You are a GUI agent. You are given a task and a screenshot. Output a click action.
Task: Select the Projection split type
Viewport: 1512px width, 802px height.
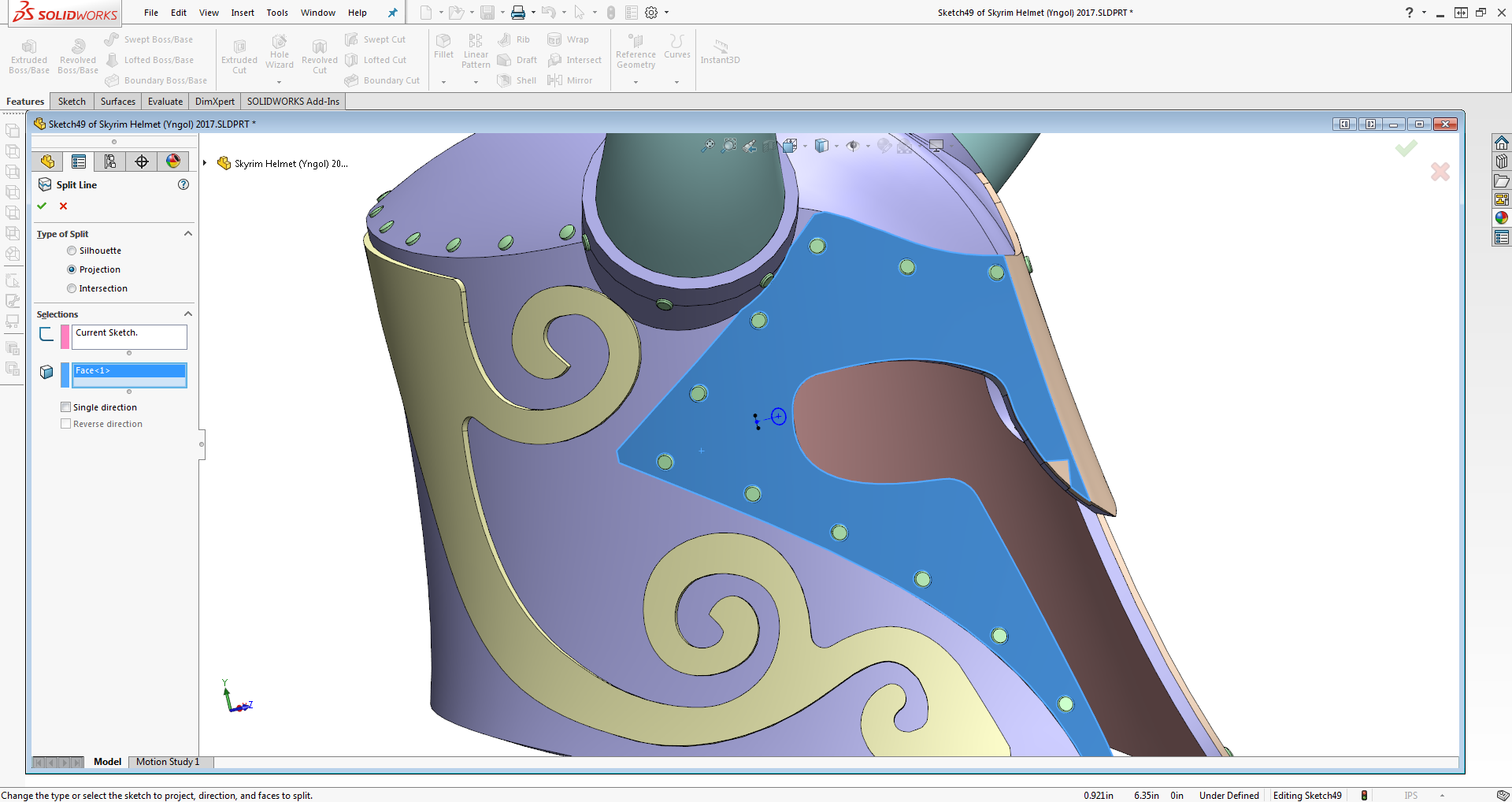coord(72,269)
